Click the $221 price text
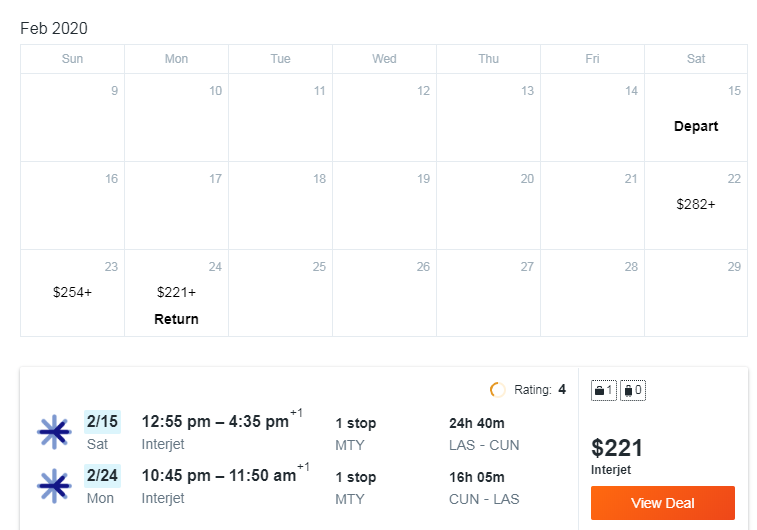Screen dimensions: 757x530 (617, 448)
